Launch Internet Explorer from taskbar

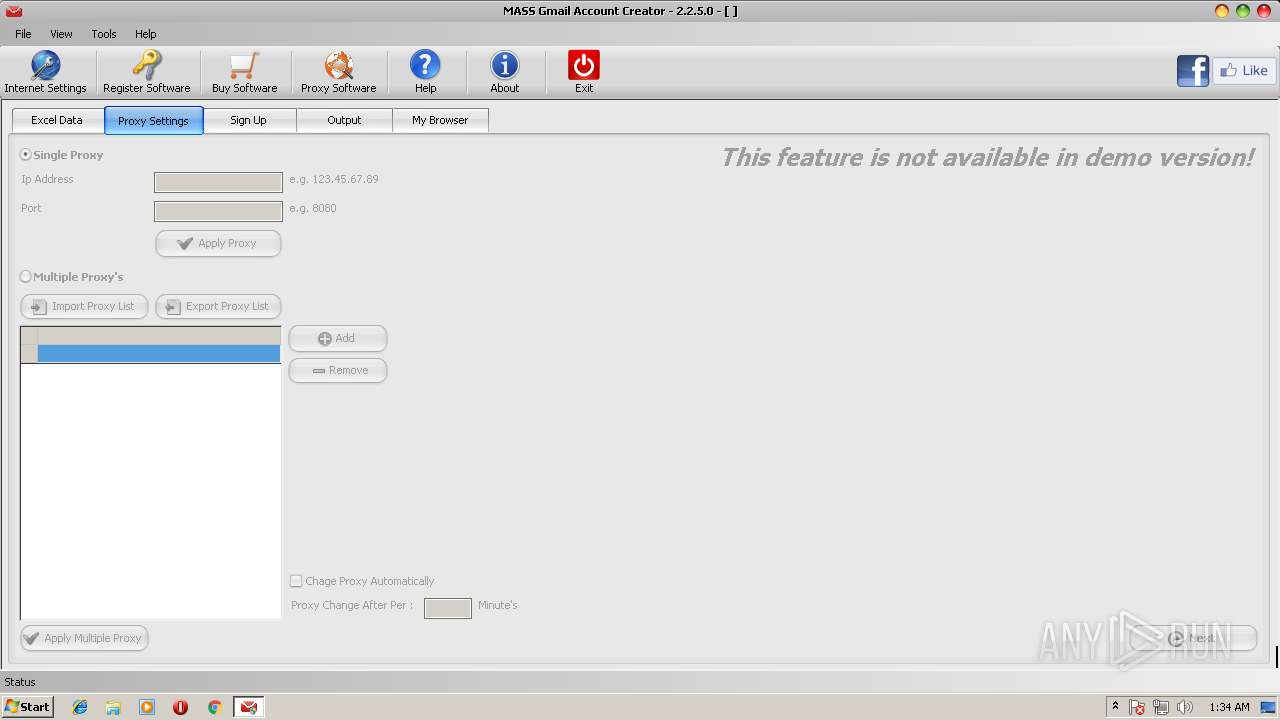(x=80, y=707)
